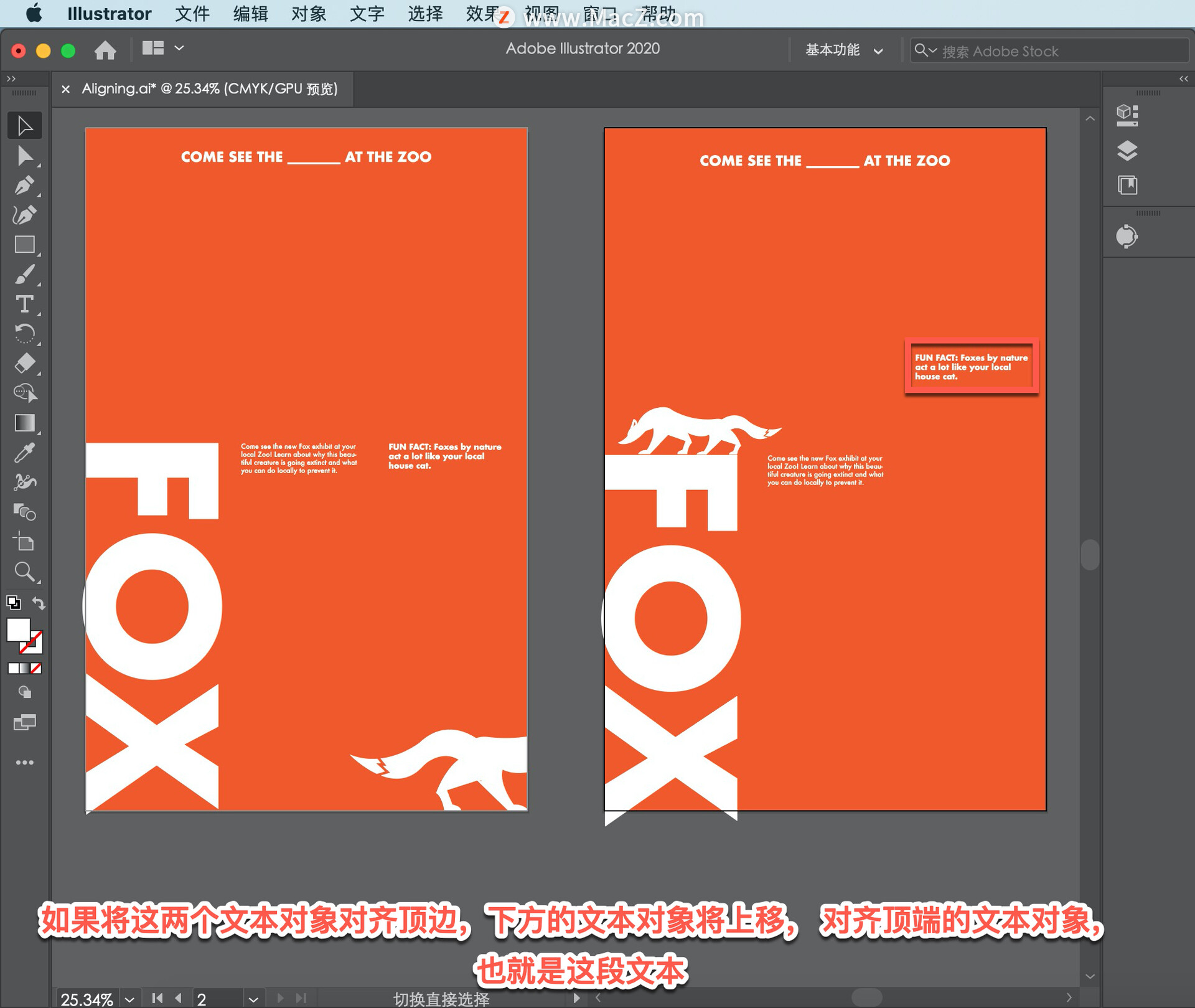Select the Rotate tool
Image resolution: width=1195 pixels, height=1008 pixels.
click(25, 334)
